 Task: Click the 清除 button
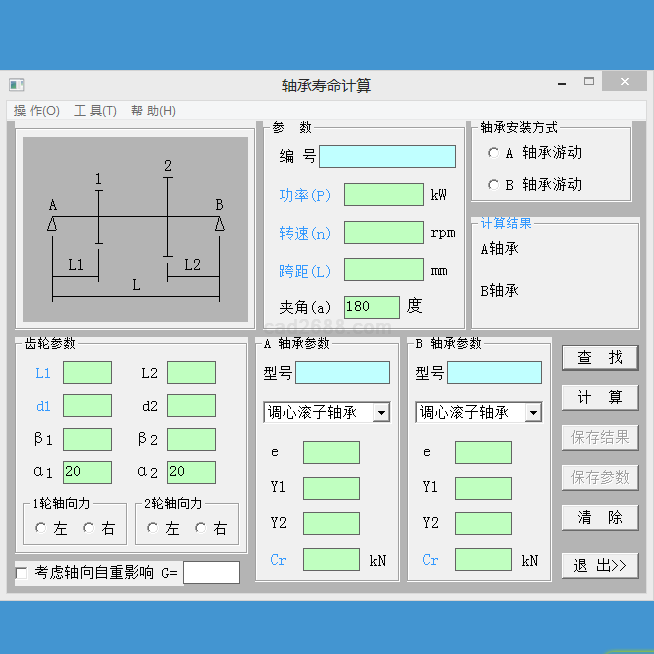[x=599, y=517]
